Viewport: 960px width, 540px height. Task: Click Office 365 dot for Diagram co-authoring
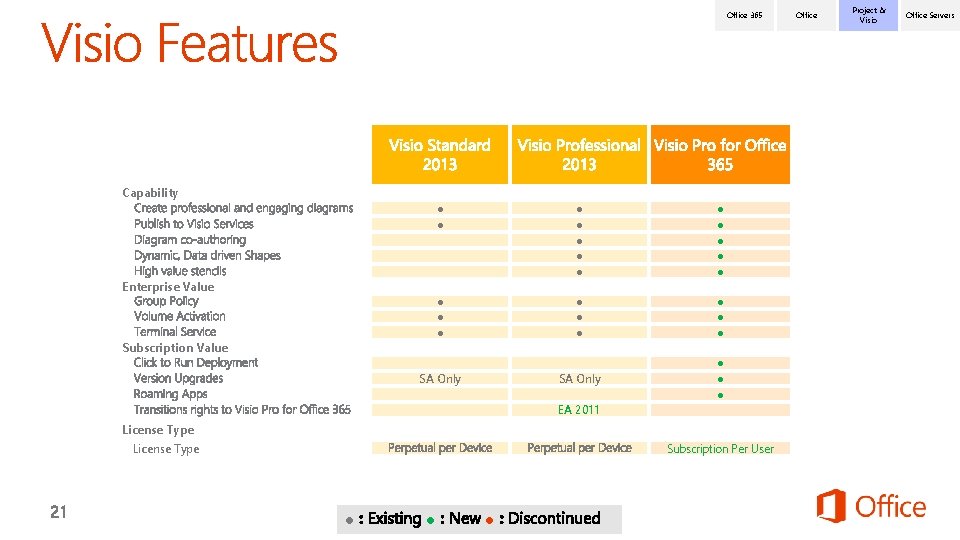(720, 241)
